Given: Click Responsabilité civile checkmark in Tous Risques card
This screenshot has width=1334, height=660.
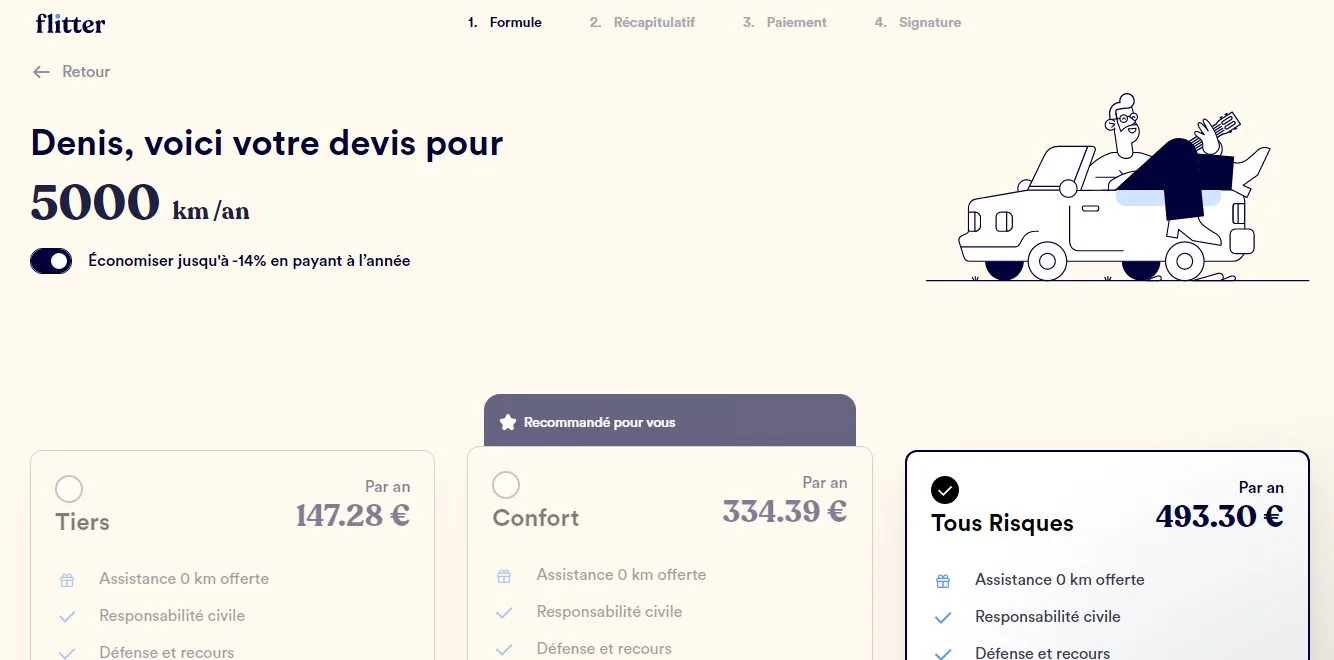Looking at the screenshot, I should coord(942,617).
